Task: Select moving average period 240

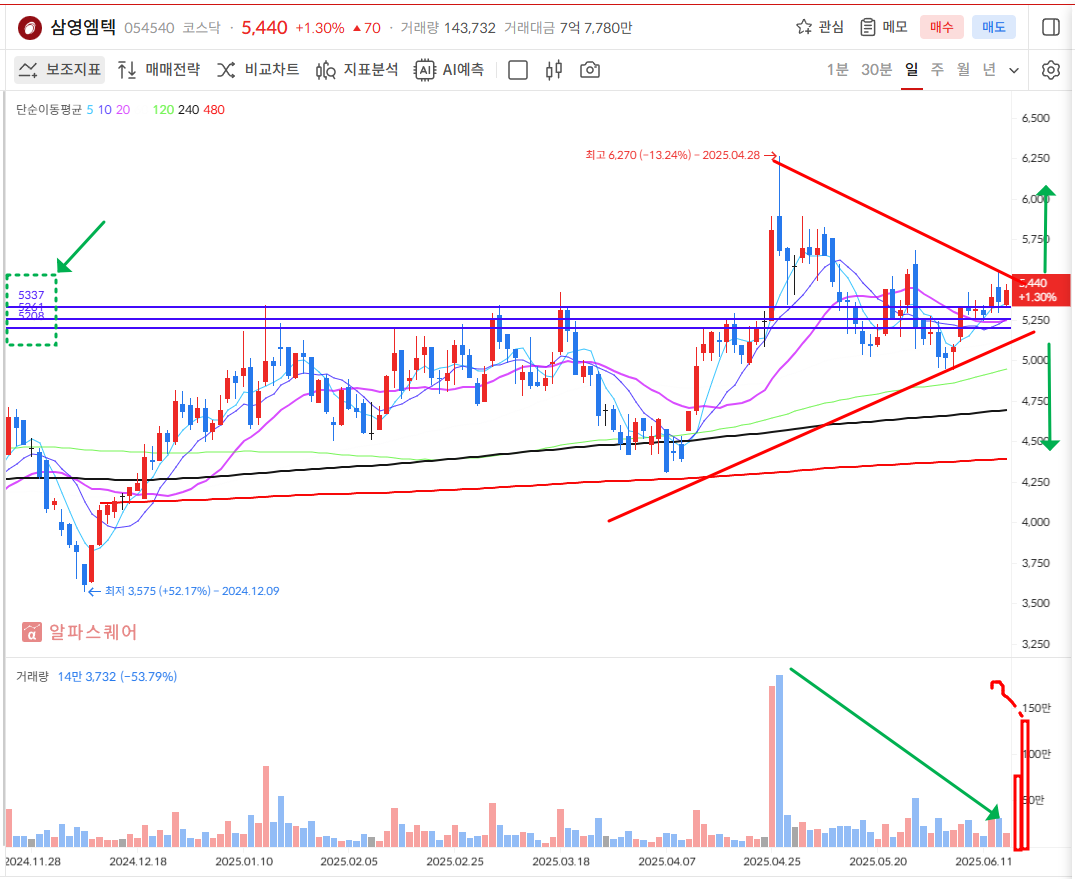Action: [189, 110]
